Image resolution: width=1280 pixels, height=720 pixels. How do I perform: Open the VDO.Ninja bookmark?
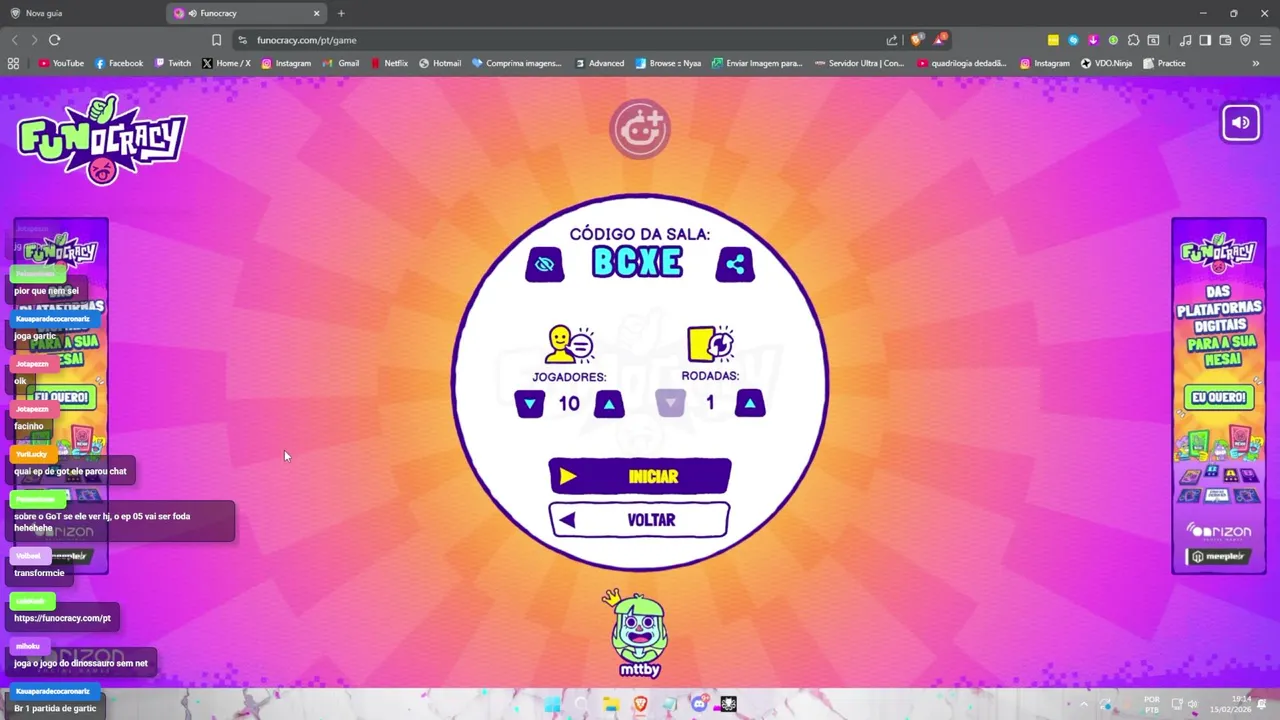click(1106, 63)
